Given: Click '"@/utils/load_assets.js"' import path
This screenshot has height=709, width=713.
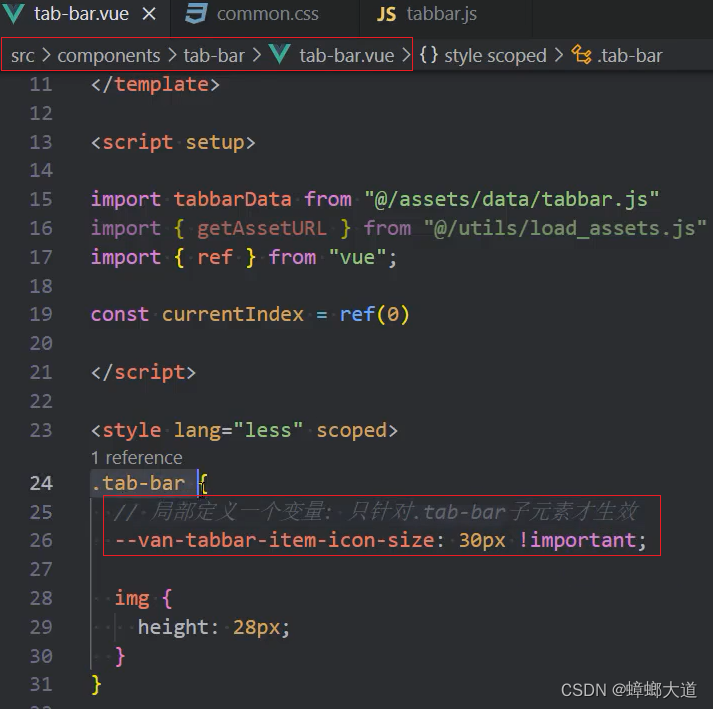Looking at the screenshot, I should click(x=564, y=228).
